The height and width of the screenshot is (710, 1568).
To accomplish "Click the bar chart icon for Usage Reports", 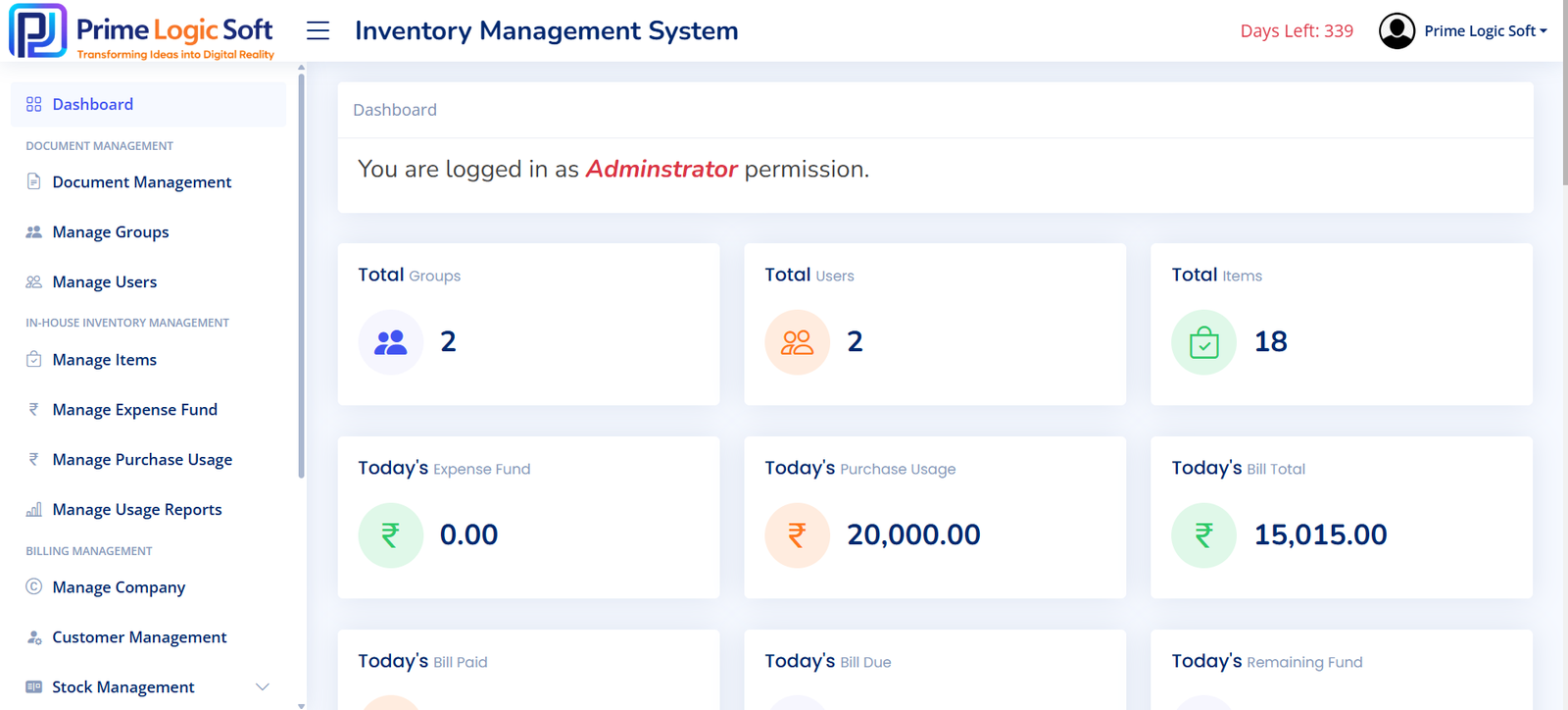I will pos(34,509).
